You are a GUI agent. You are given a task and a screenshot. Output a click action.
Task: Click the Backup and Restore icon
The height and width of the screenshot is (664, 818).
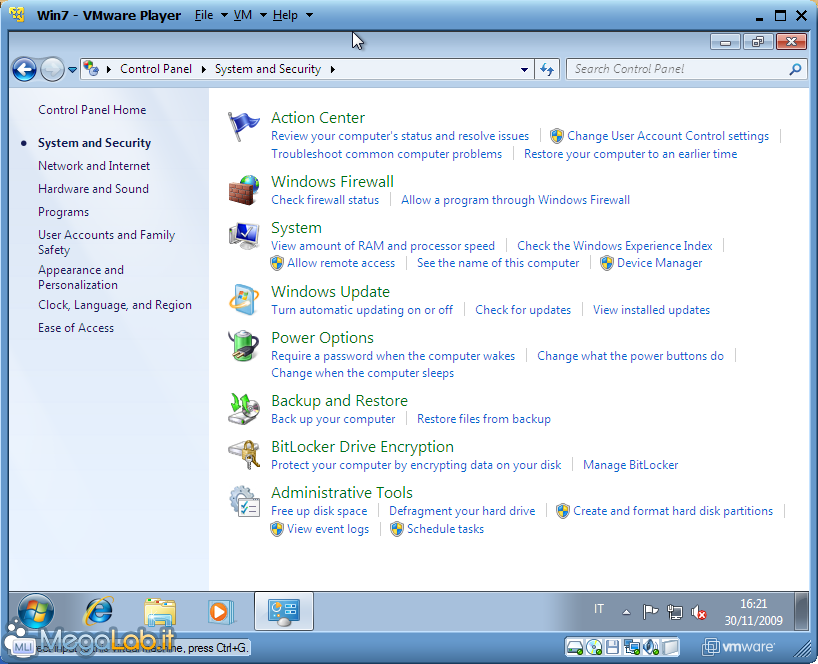243,409
